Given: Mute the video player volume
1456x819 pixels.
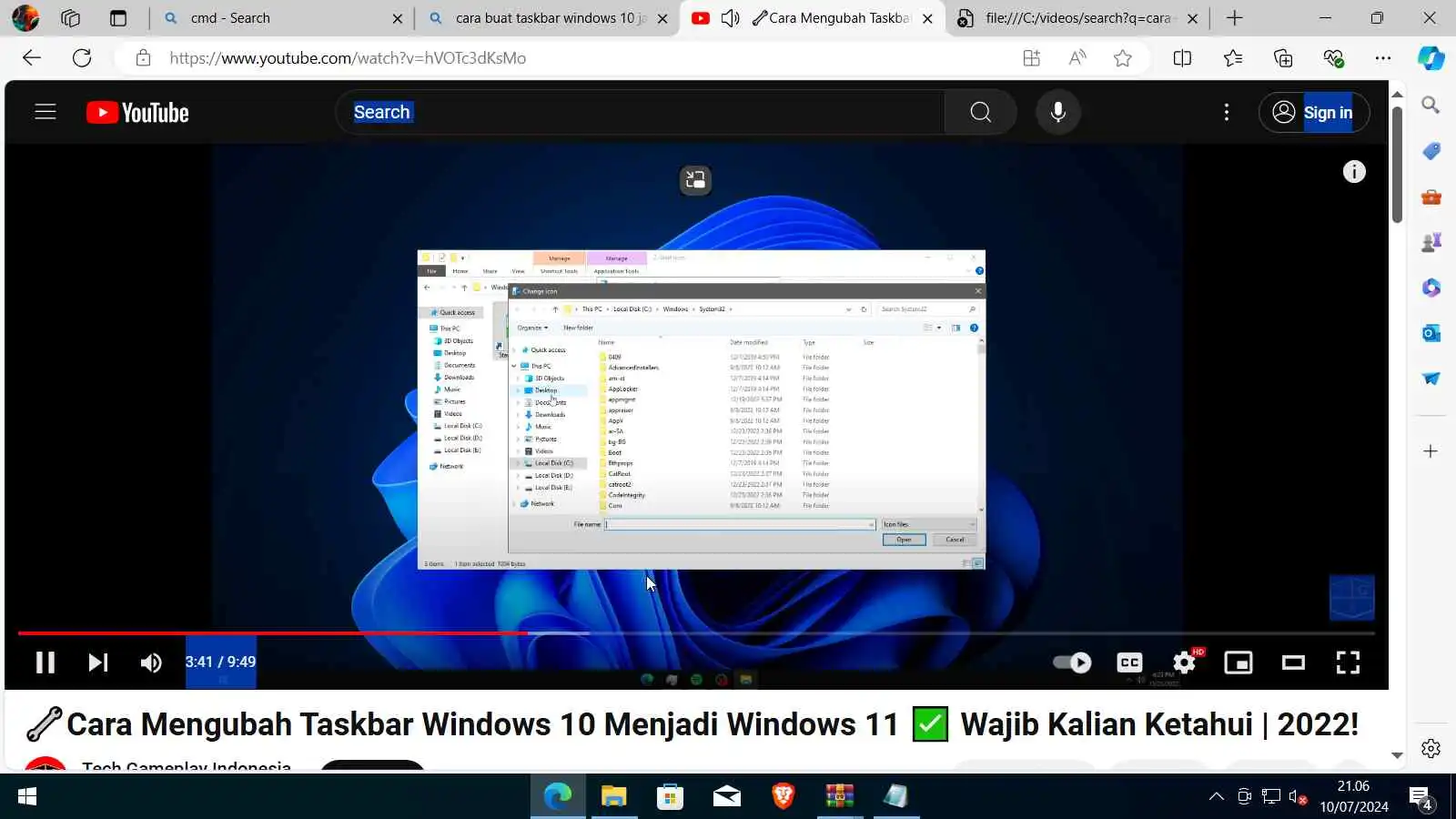Looking at the screenshot, I should [x=151, y=662].
